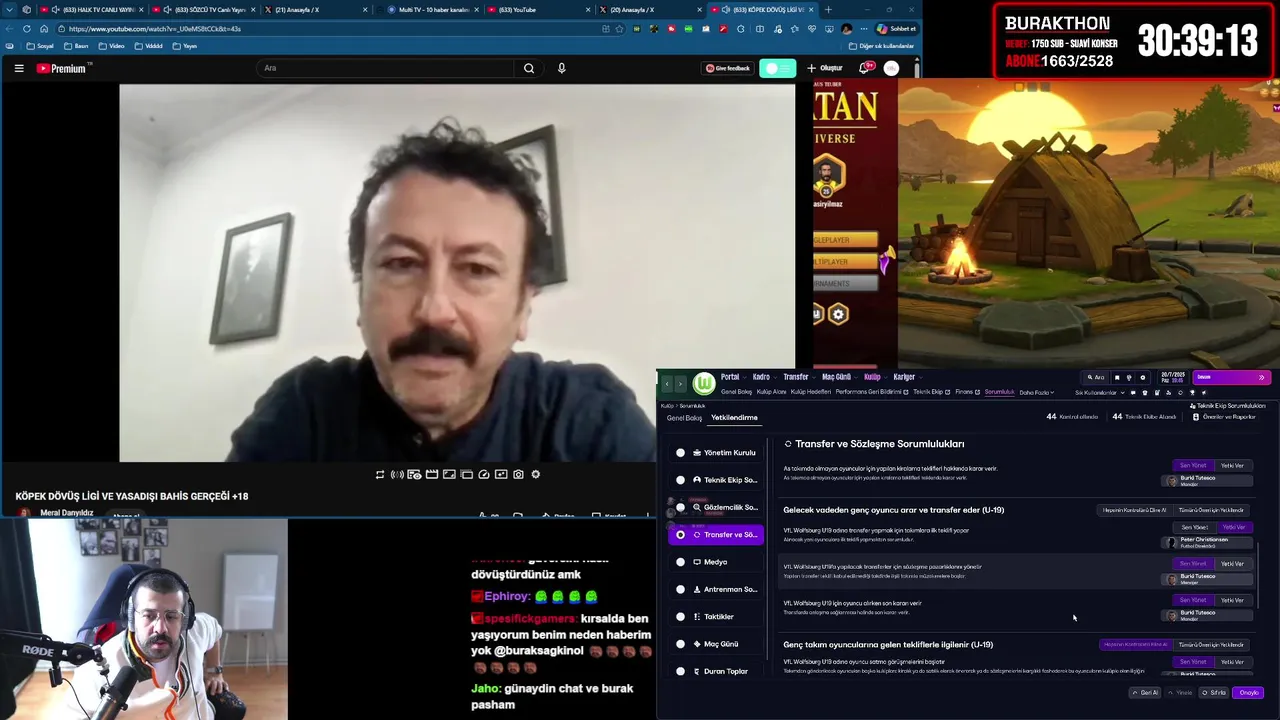Open YouTube notifications bell
The image size is (1280, 720).
pyautogui.click(x=865, y=68)
